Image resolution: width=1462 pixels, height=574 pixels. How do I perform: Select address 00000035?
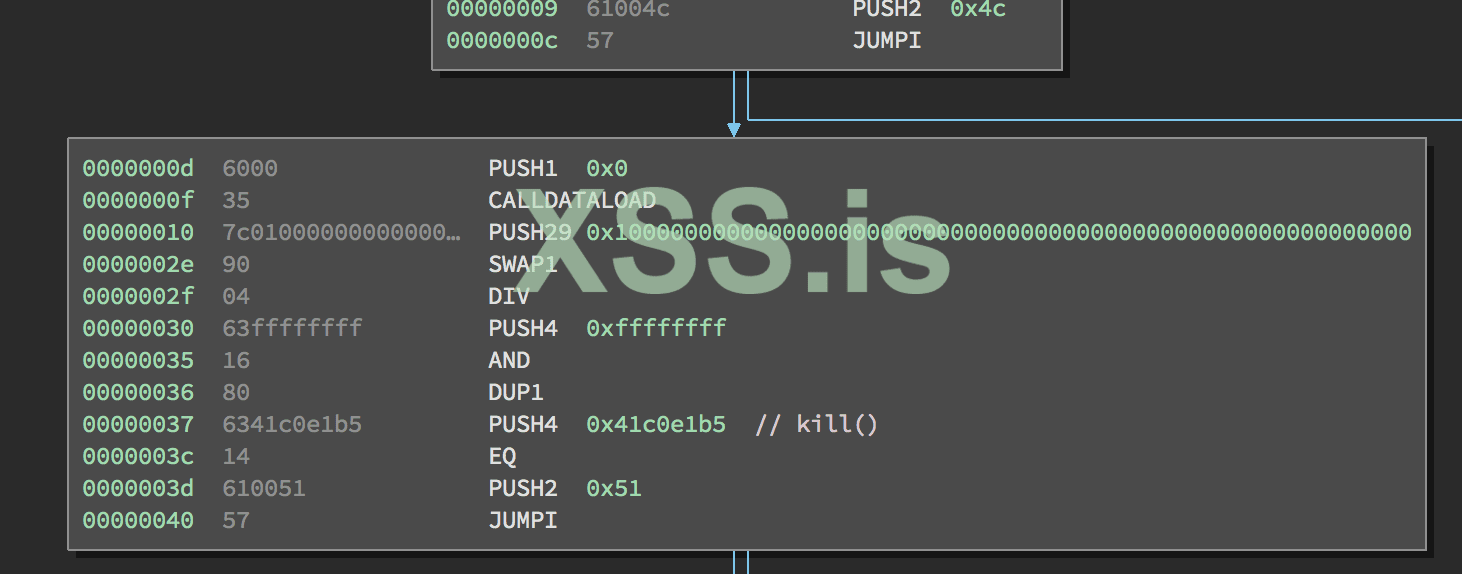[138, 361]
